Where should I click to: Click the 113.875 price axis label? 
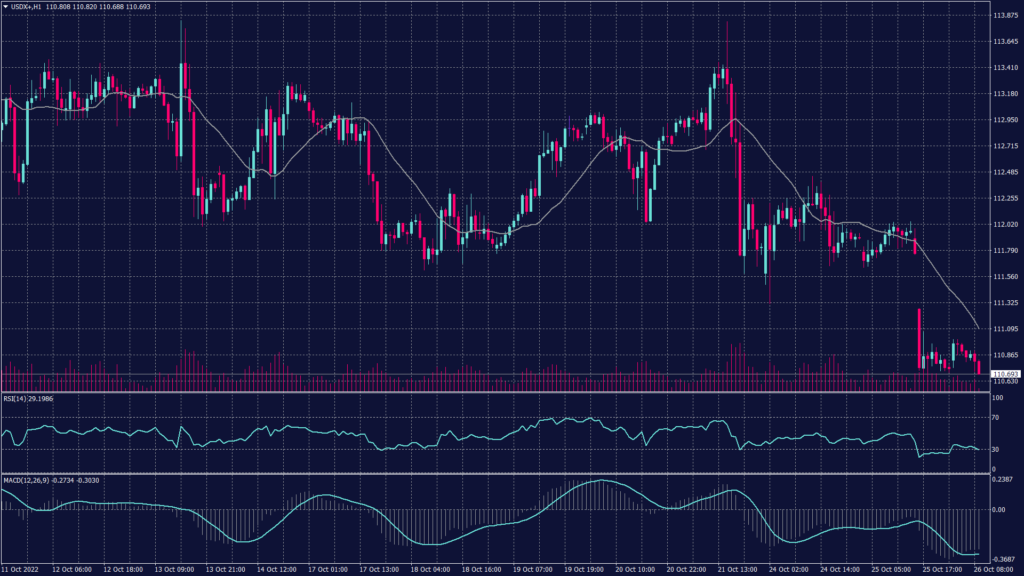(x=1004, y=16)
